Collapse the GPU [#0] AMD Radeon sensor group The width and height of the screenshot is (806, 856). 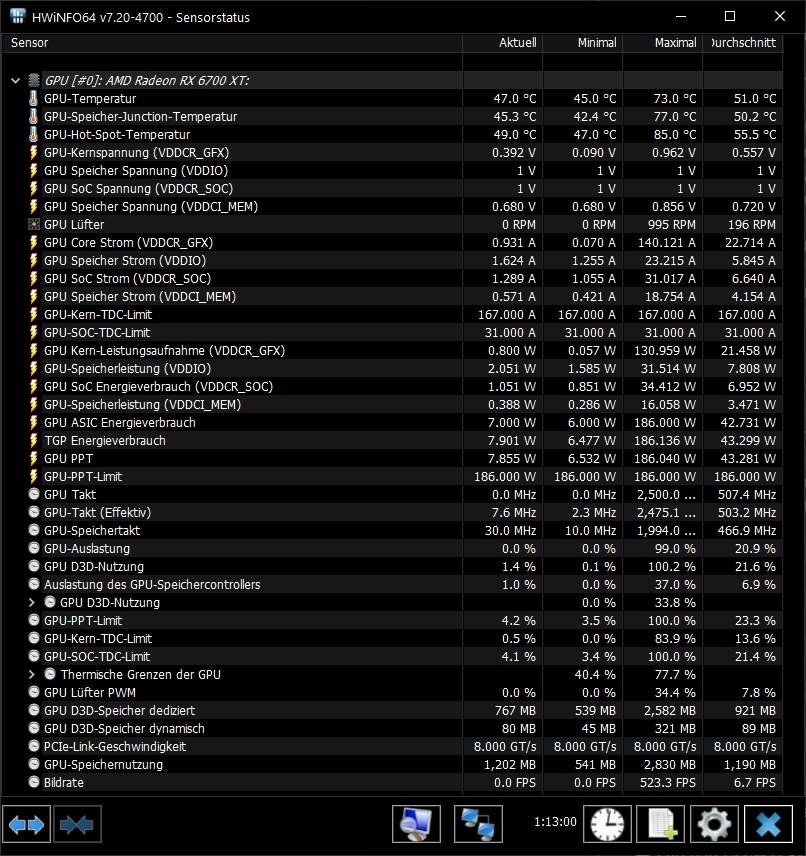15,81
